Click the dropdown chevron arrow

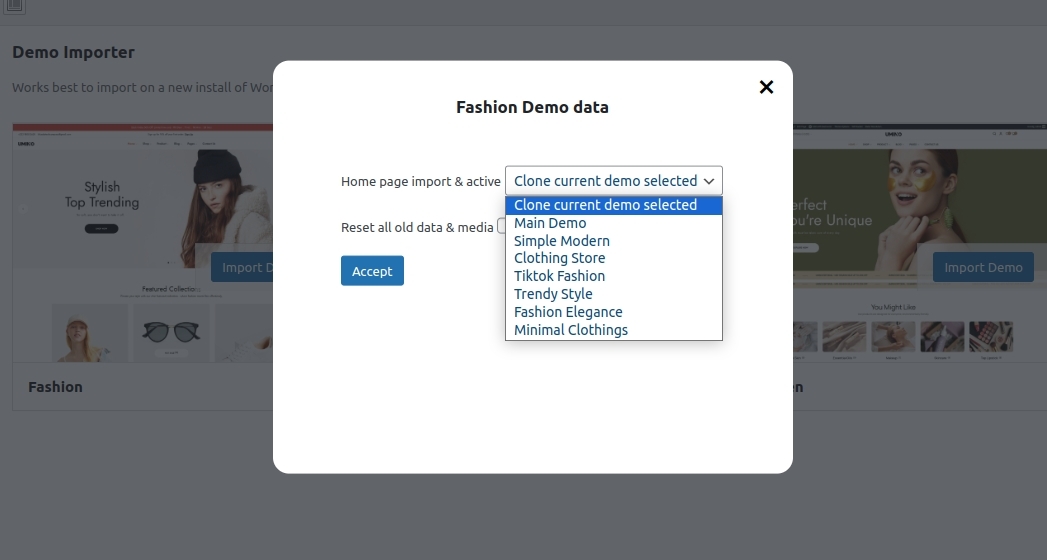(708, 181)
